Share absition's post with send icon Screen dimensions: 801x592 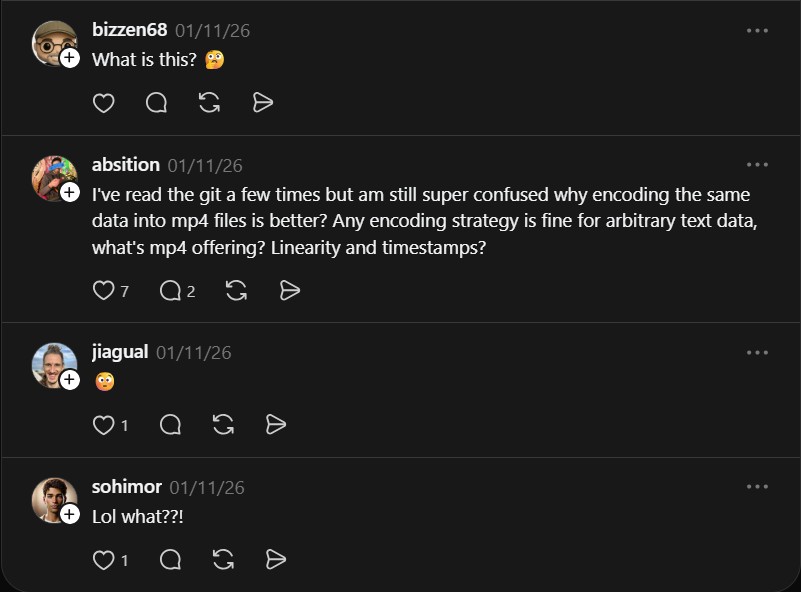(290, 291)
